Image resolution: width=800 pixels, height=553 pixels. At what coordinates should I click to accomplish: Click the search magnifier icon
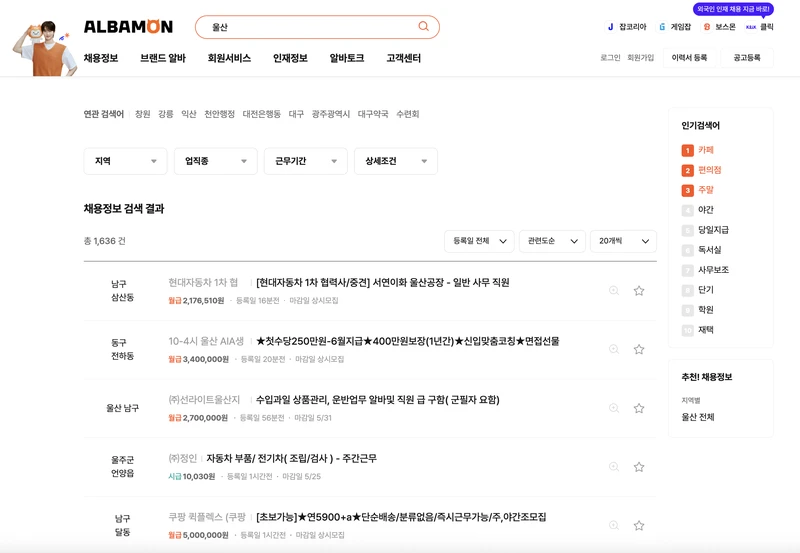coord(423,27)
